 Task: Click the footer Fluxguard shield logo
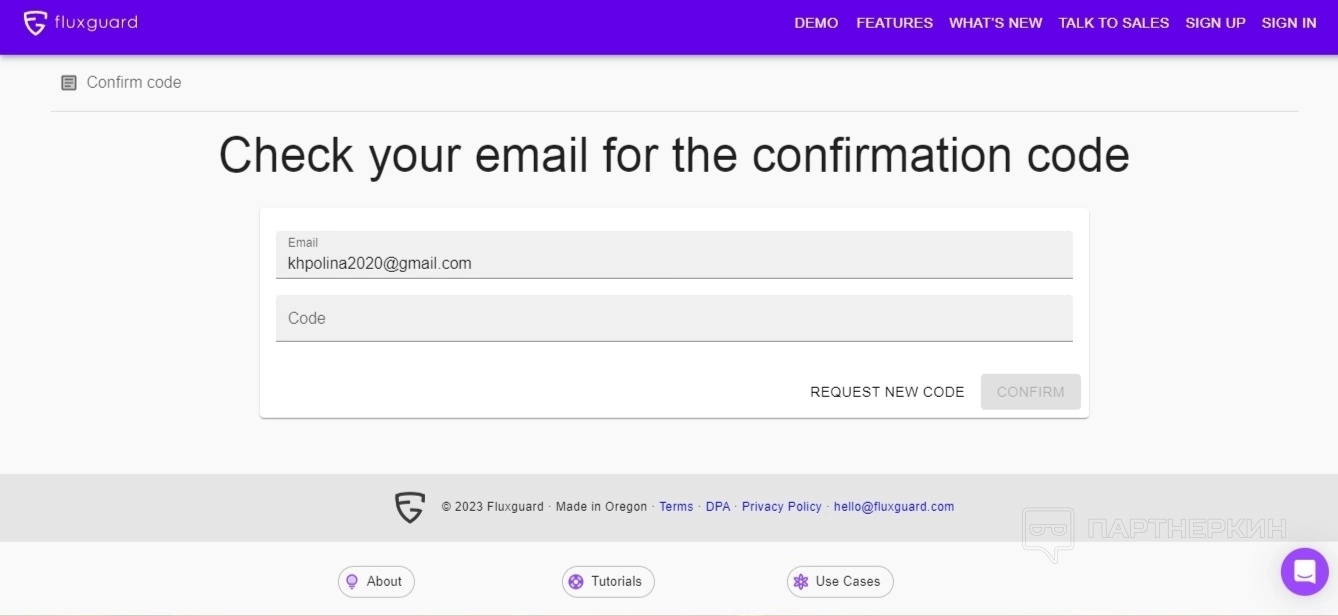[410, 507]
